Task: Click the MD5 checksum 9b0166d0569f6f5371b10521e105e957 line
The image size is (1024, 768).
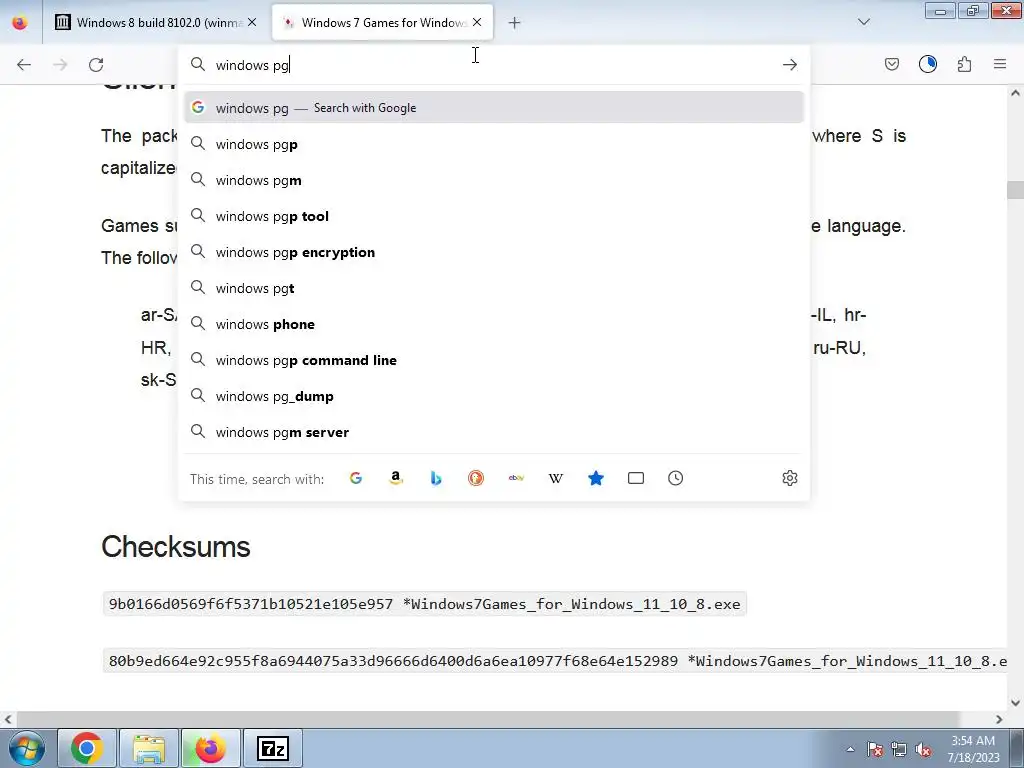Action: pos(424,604)
